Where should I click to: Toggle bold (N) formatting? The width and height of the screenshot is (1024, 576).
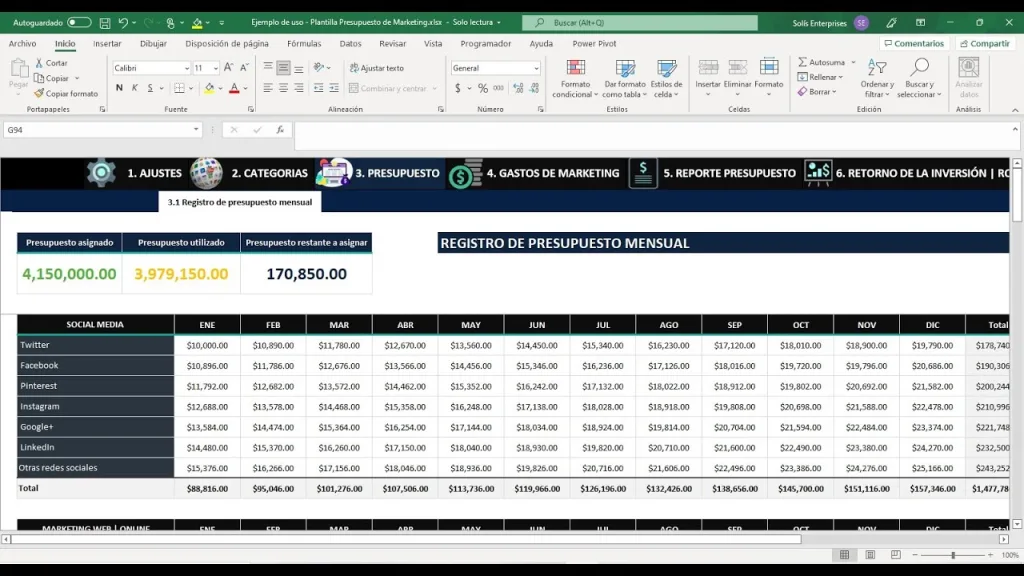pyautogui.click(x=119, y=88)
